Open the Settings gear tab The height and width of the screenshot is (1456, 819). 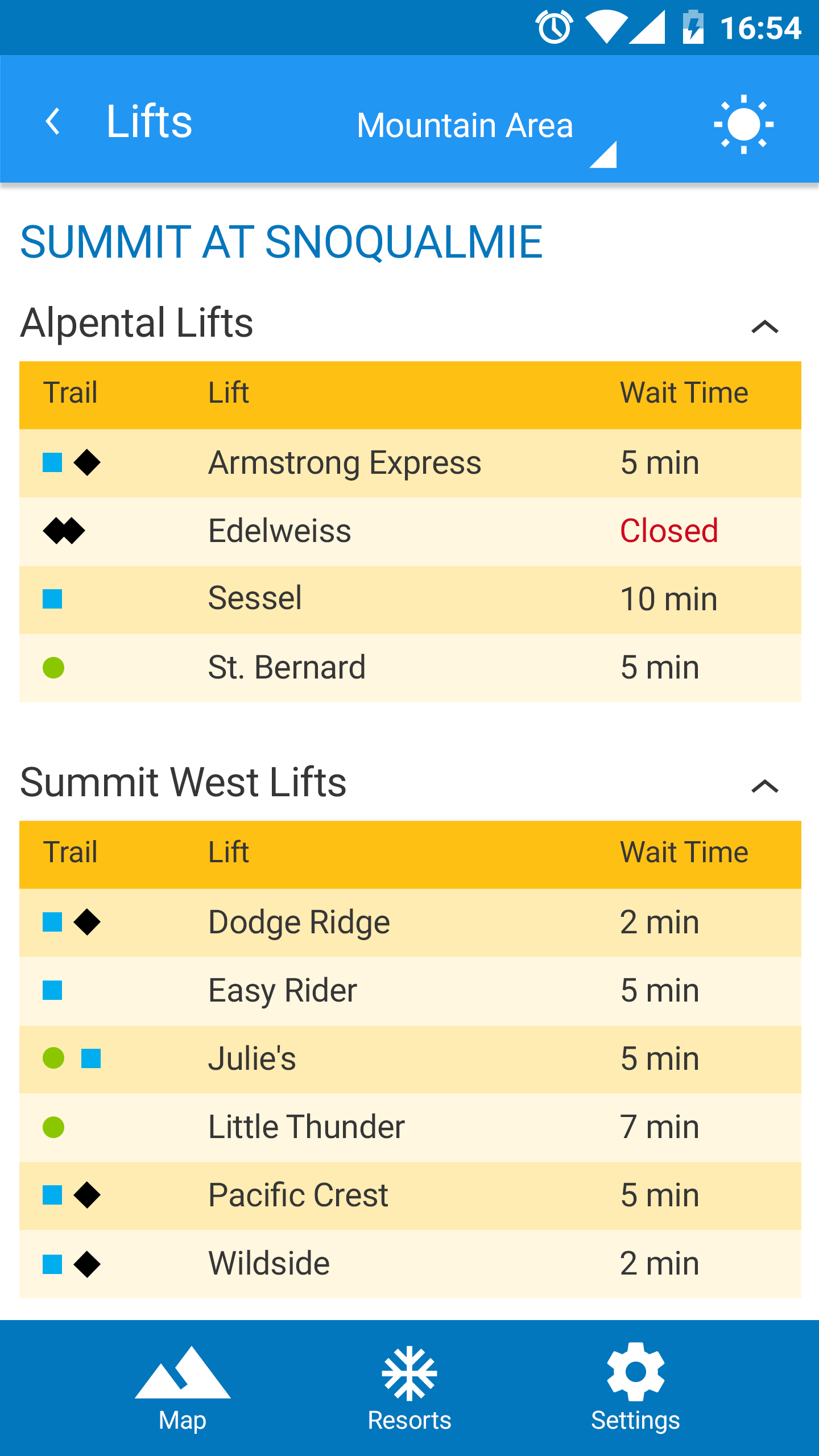click(x=635, y=1388)
